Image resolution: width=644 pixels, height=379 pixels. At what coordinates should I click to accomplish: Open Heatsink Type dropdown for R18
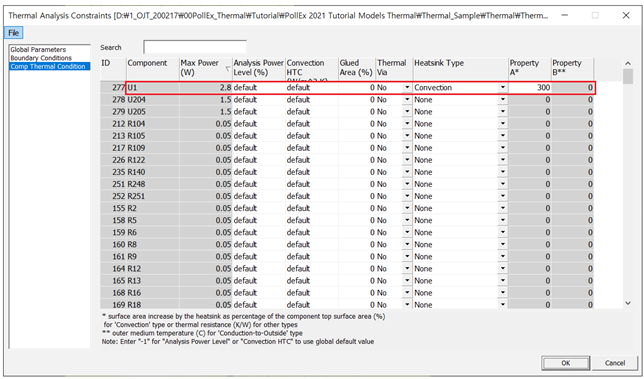pos(503,305)
